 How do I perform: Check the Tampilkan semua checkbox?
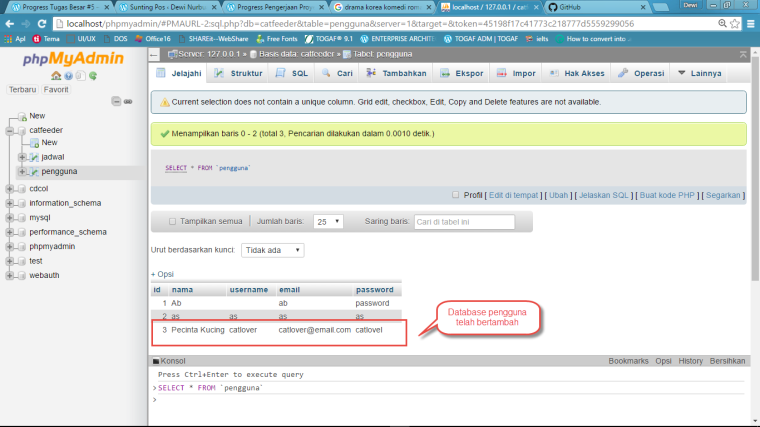point(172,222)
